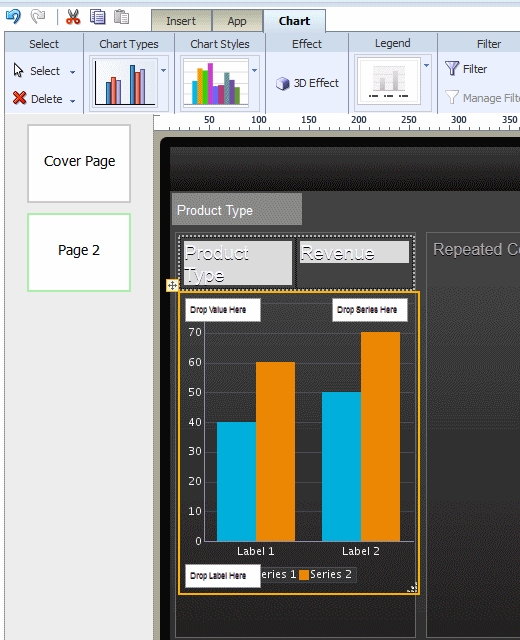The height and width of the screenshot is (640, 520).
Task: Click the Legend position preview icon
Action: [x=389, y=81]
